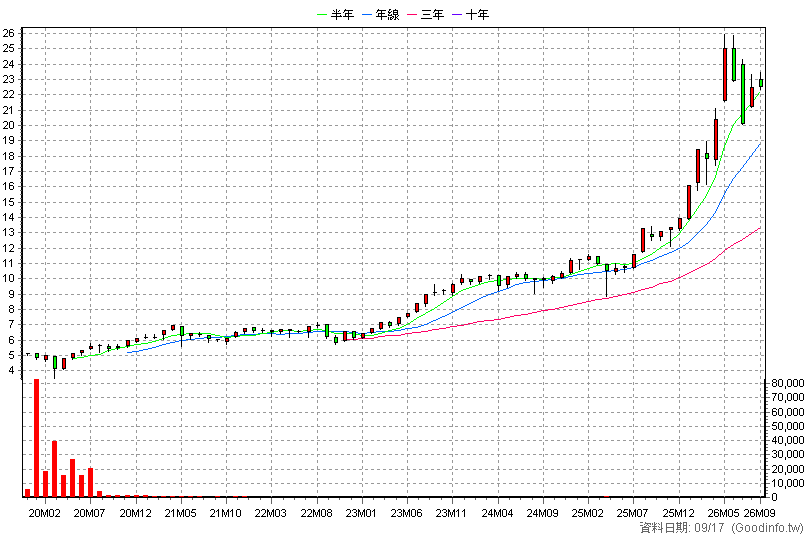Screen dimensions: 808x540
Task: Select the 年線 legend entry
Action: coord(381,14)
